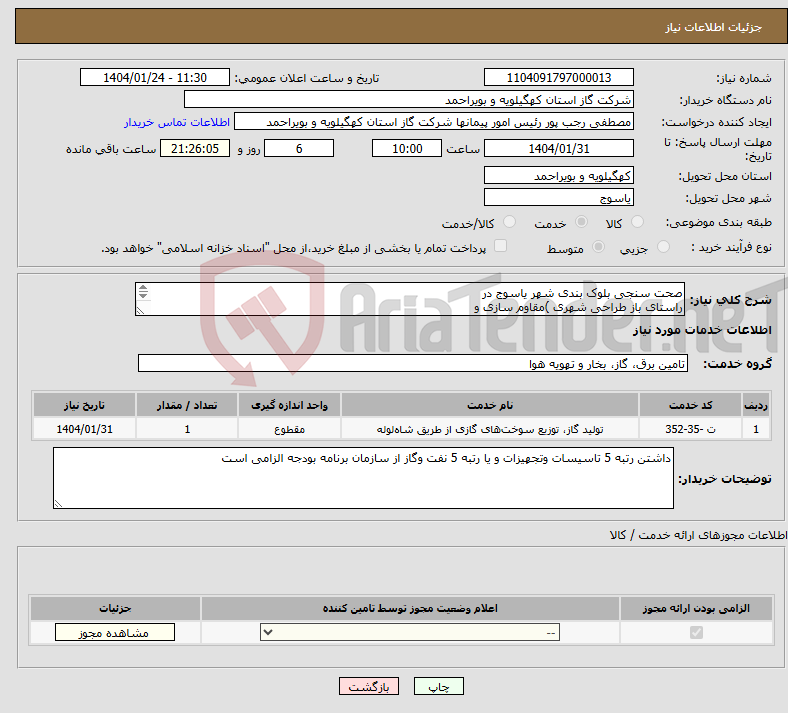Click the remaining days field showing 6
This screenshot has width=788, height=713.
(x=299, y=148)
